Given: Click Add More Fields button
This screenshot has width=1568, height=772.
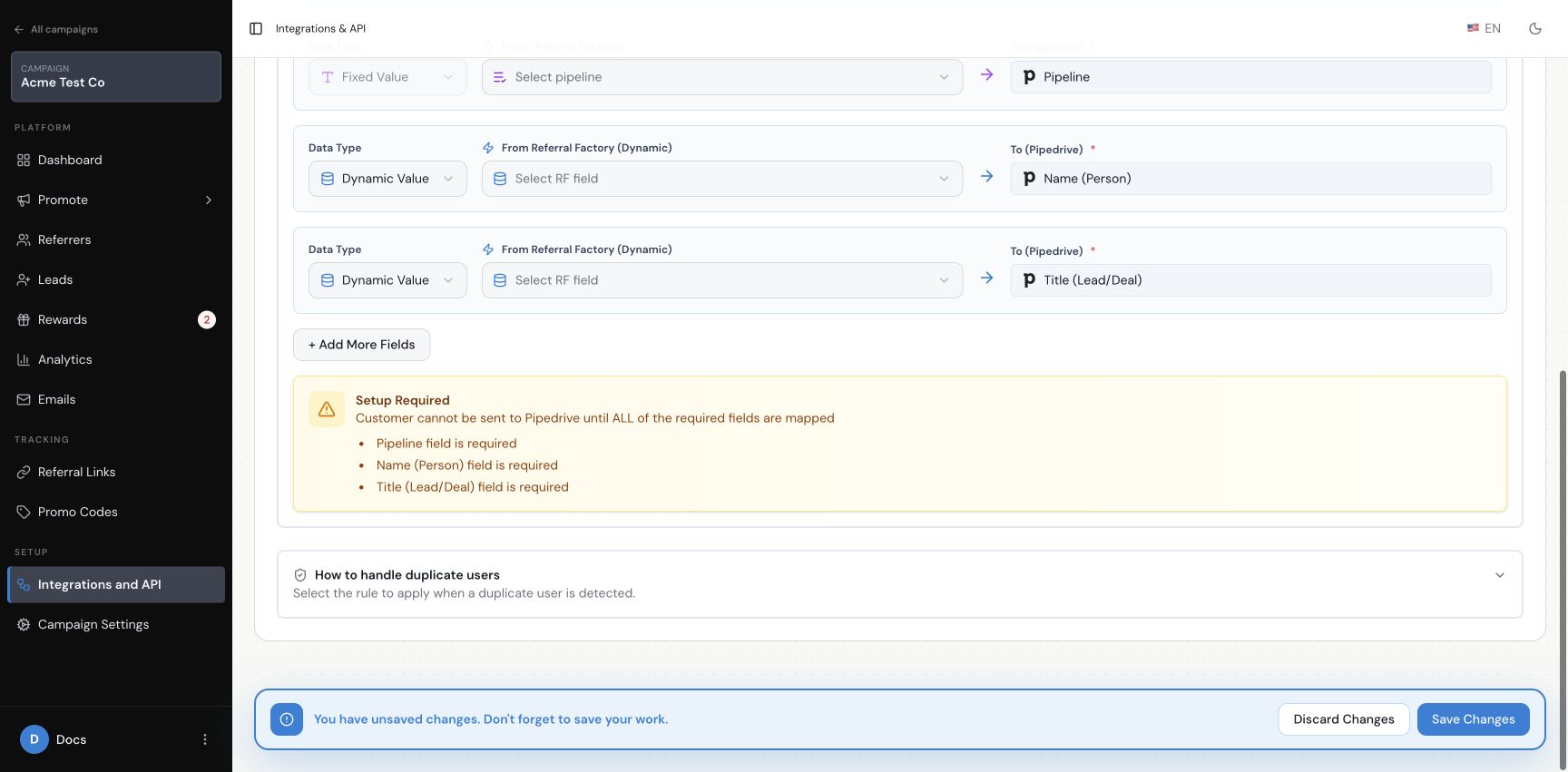Looking at the screenshot, I should pyautogui.click(x=361, y=345).
